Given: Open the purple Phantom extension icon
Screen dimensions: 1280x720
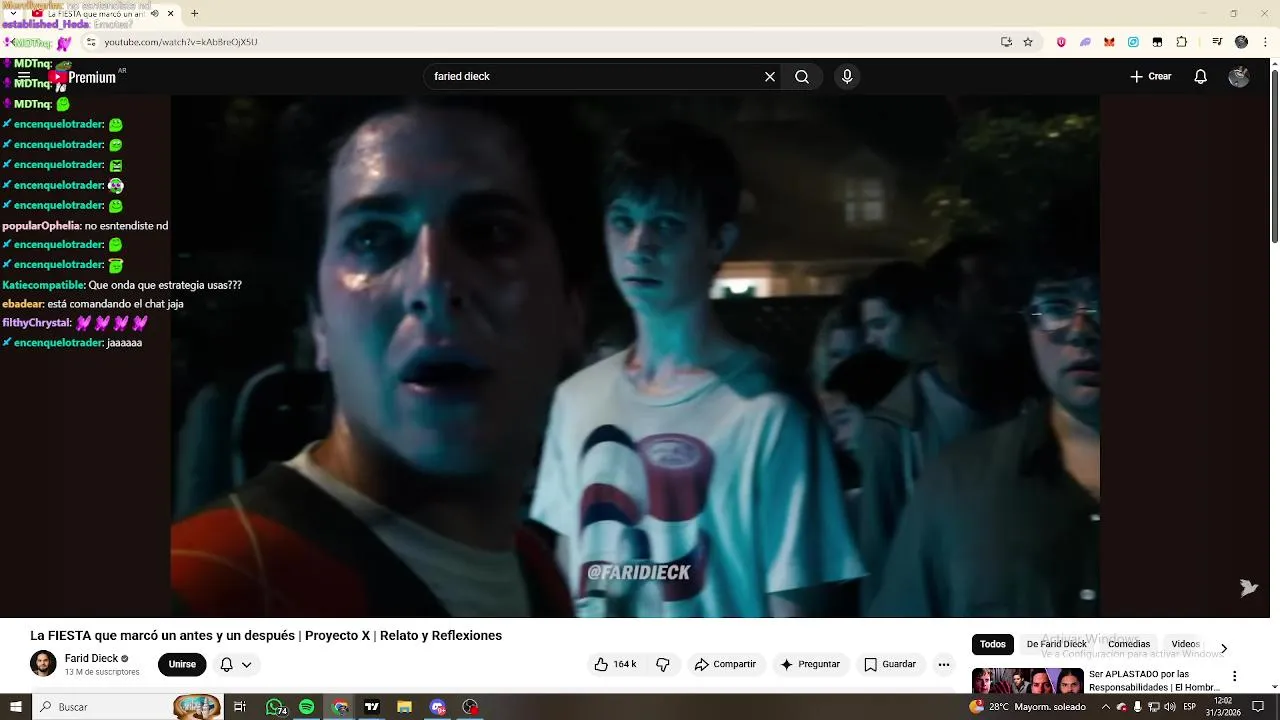Looking at the screenshot, I should pos(1085,42).
